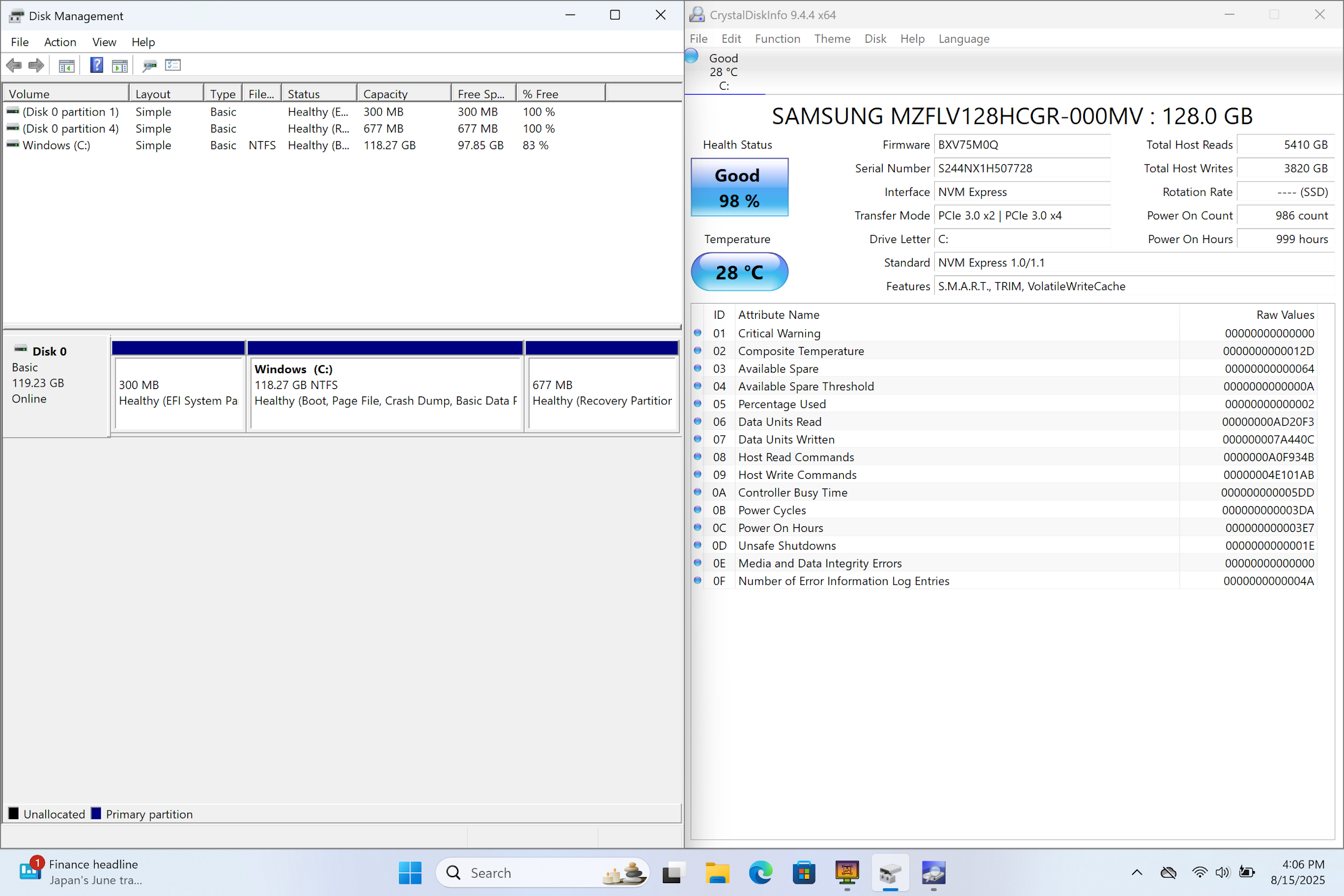Screen dimensions: 1344x896
Task: Open Help via blue question mark icon
Action: point(97,65)
